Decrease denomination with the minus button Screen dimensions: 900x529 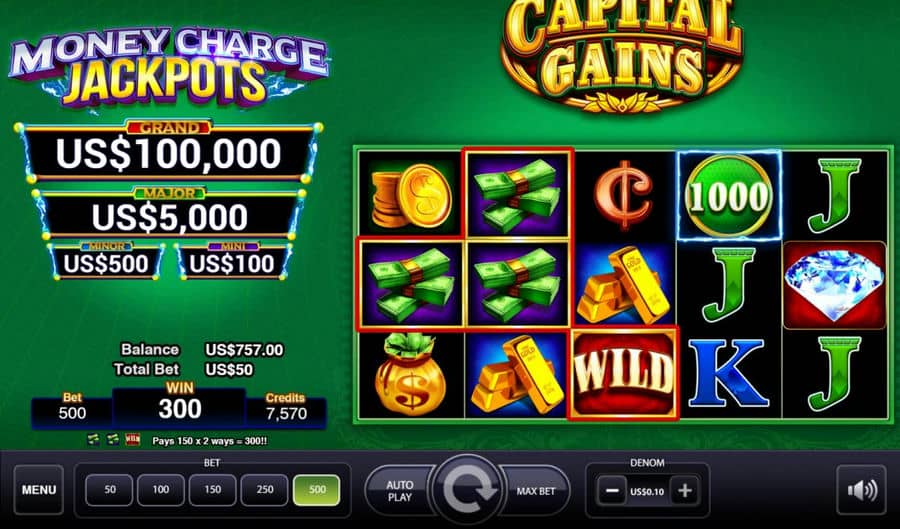tap(611, 491)
